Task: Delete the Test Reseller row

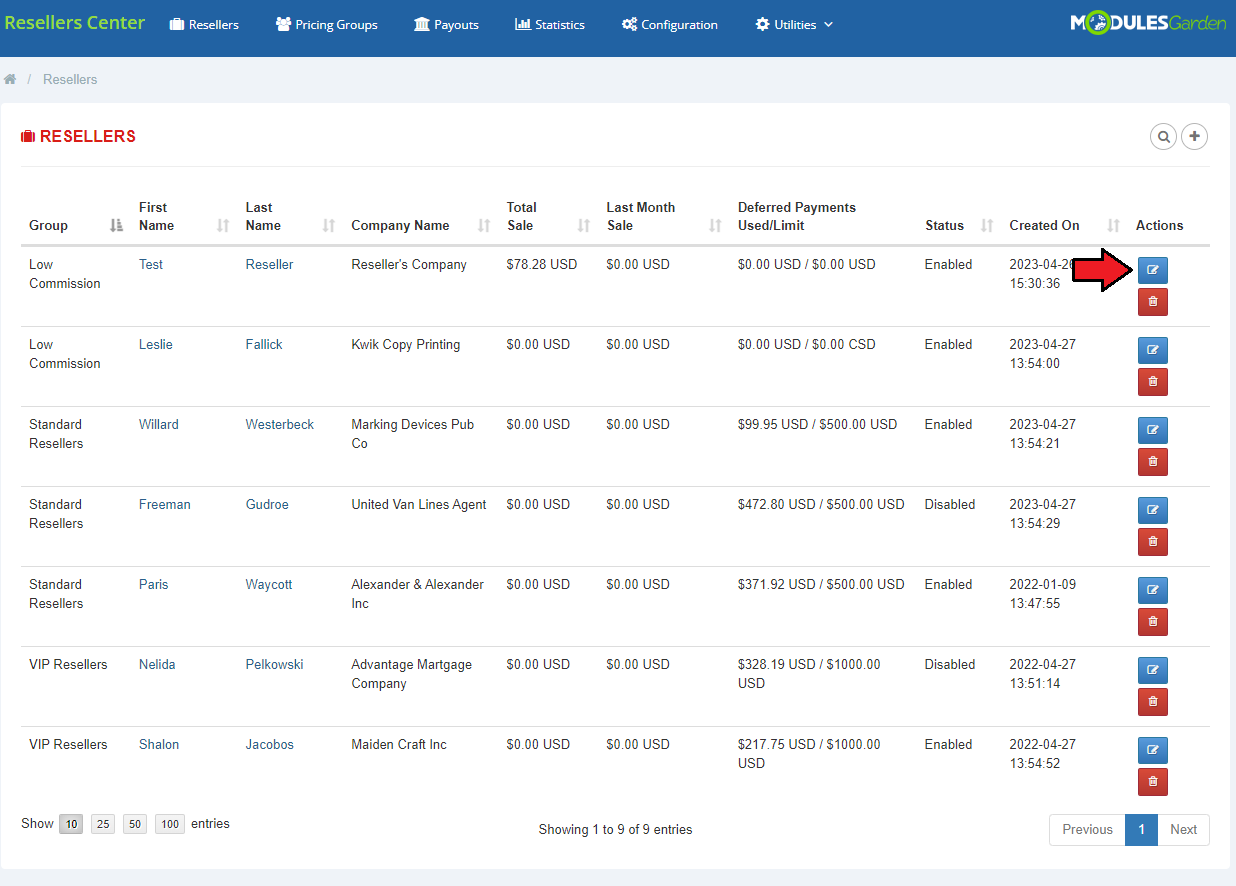Action: pyautogui.click(x=1153, y=302)
